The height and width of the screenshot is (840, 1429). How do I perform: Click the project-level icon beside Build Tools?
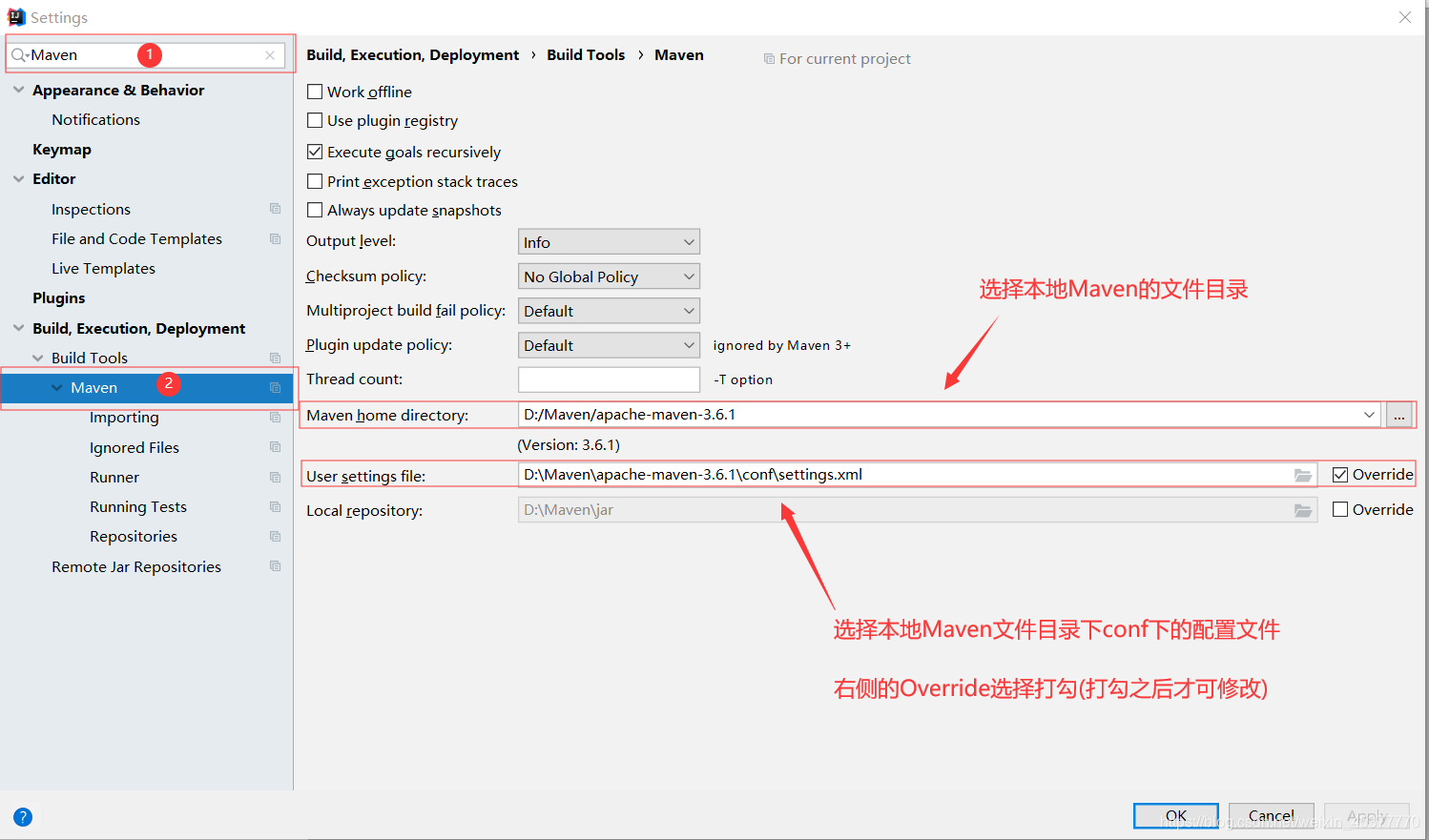[x=275, y=358]
